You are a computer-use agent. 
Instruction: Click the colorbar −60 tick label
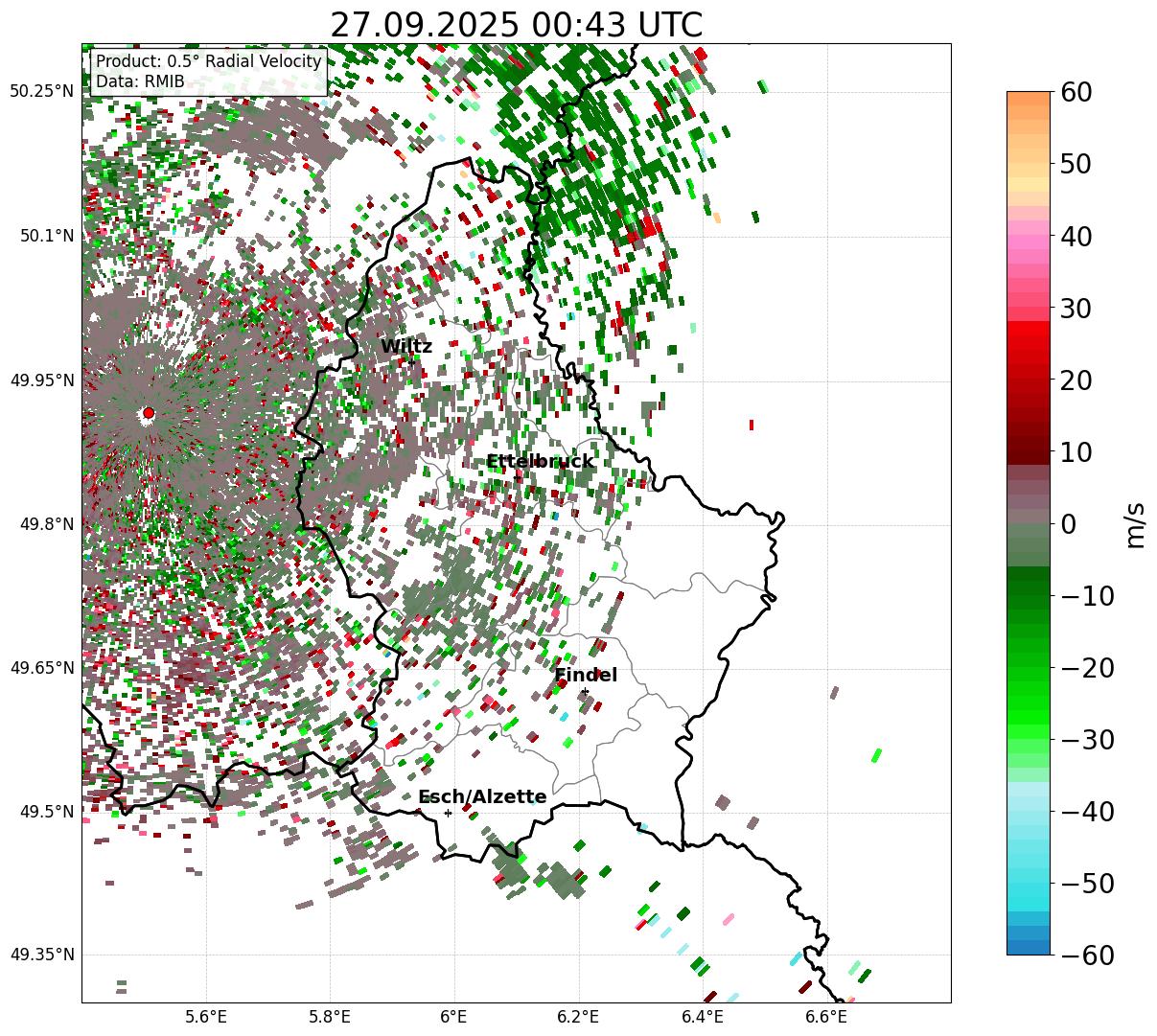click(x=1087, y=955)
